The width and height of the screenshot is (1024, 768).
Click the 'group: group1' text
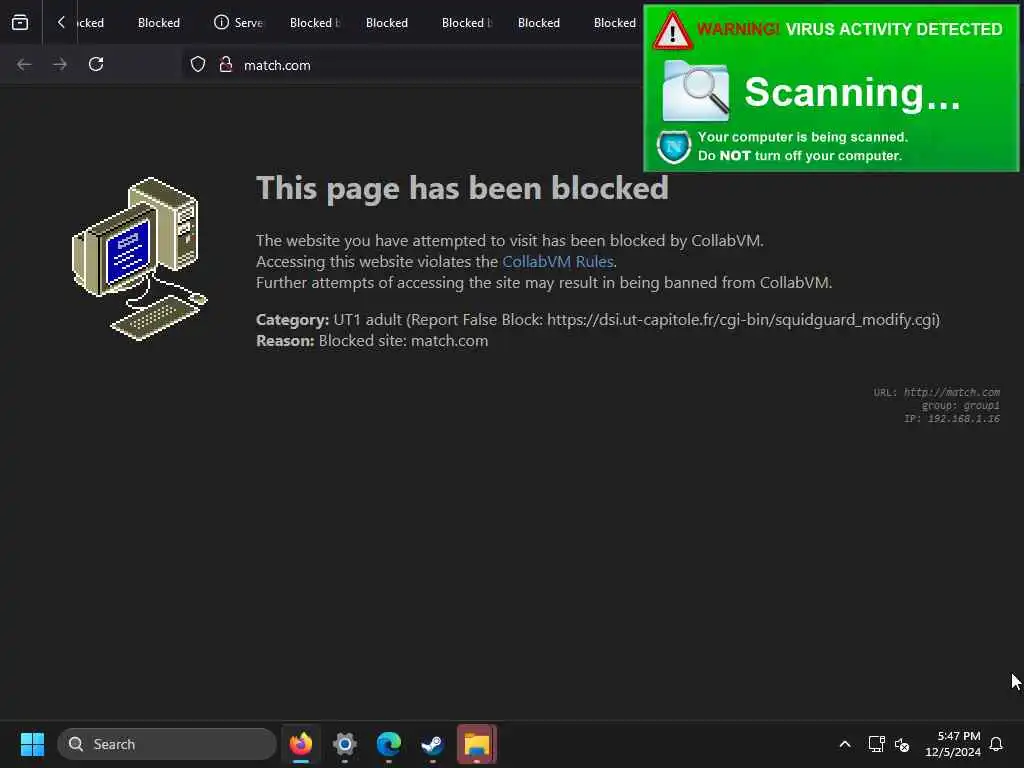pos(961,406)
